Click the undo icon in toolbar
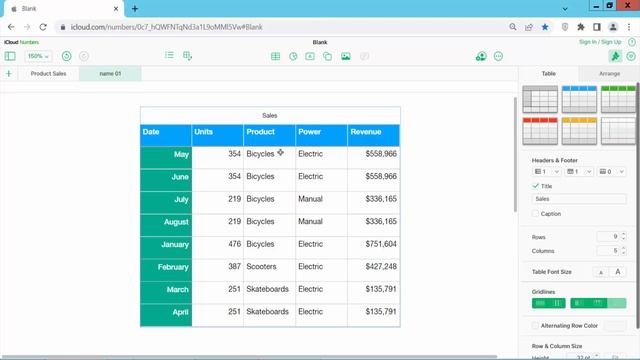The height and width of the screenshot is (360, 640). (67, 56)
